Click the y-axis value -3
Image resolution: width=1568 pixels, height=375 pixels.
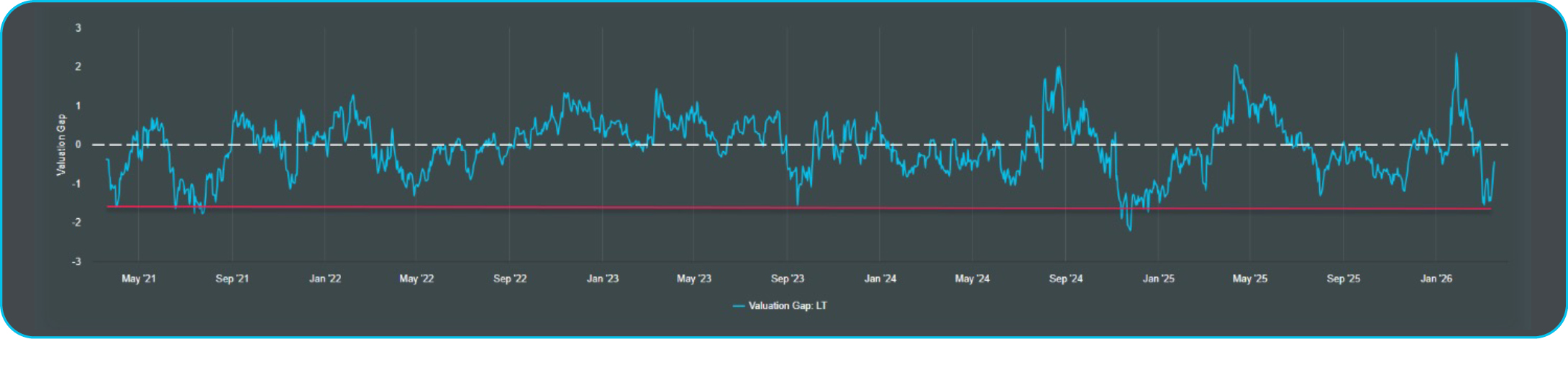[76, 261]
